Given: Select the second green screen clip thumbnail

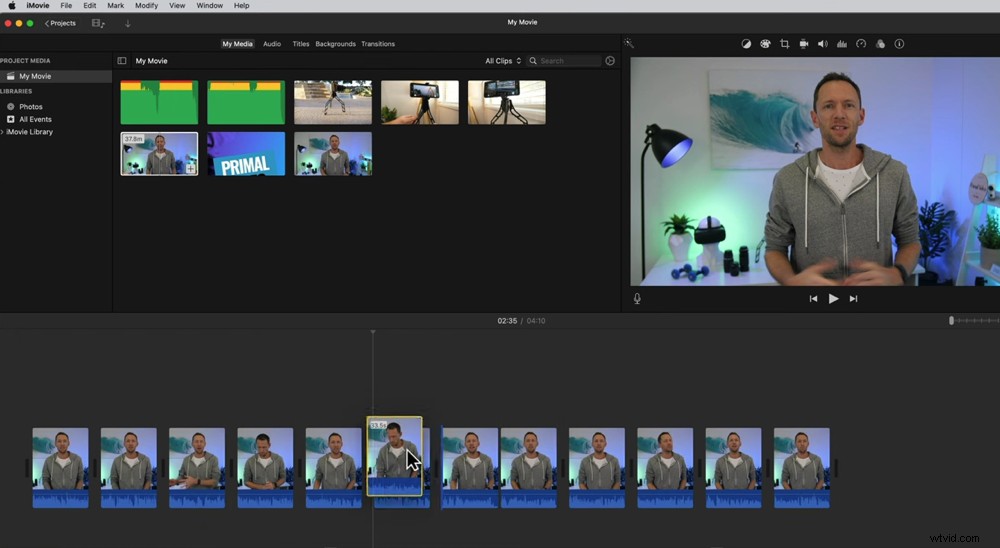Looking at the screenshot, I should pos(246,102).
